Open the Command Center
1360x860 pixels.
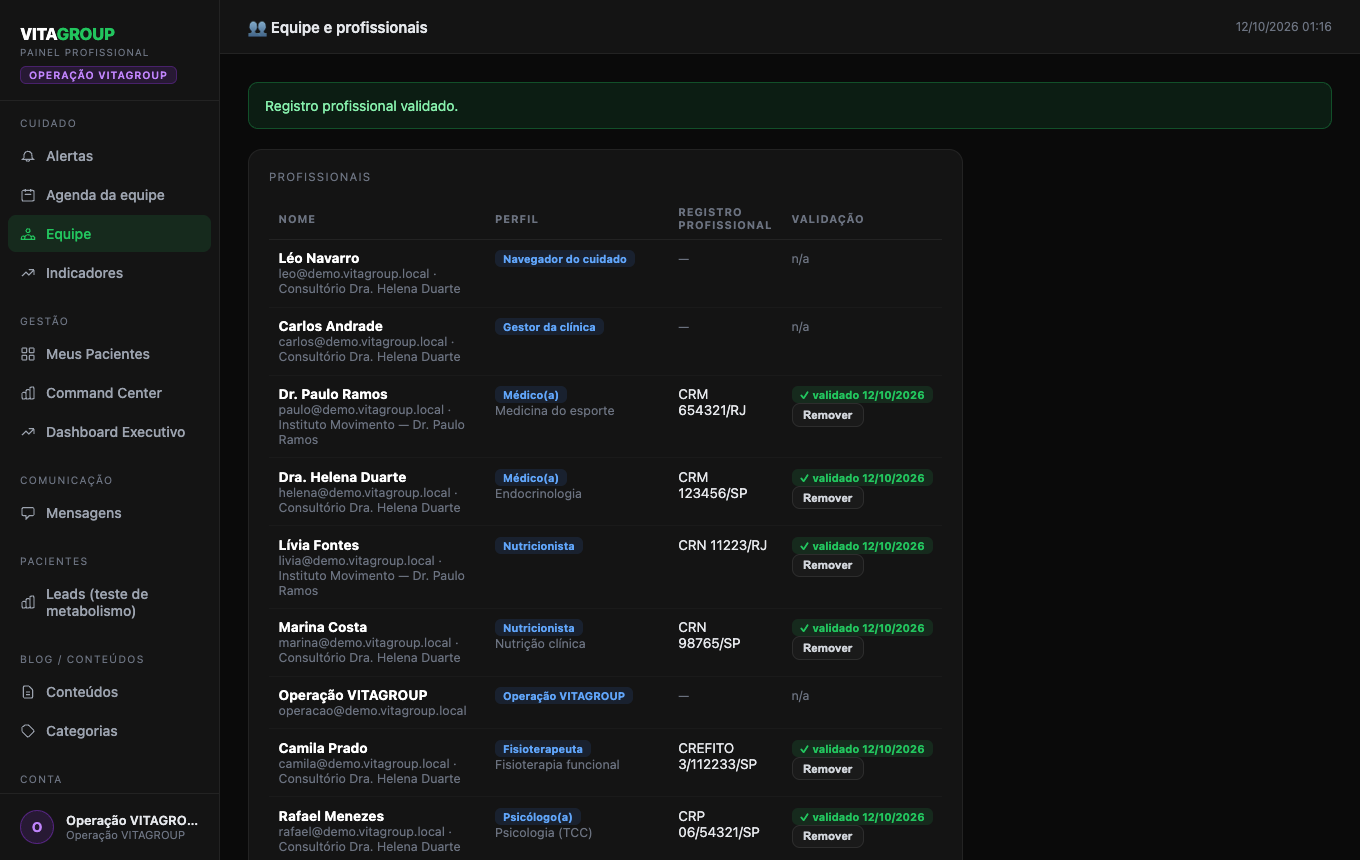[x=109, y=393]
